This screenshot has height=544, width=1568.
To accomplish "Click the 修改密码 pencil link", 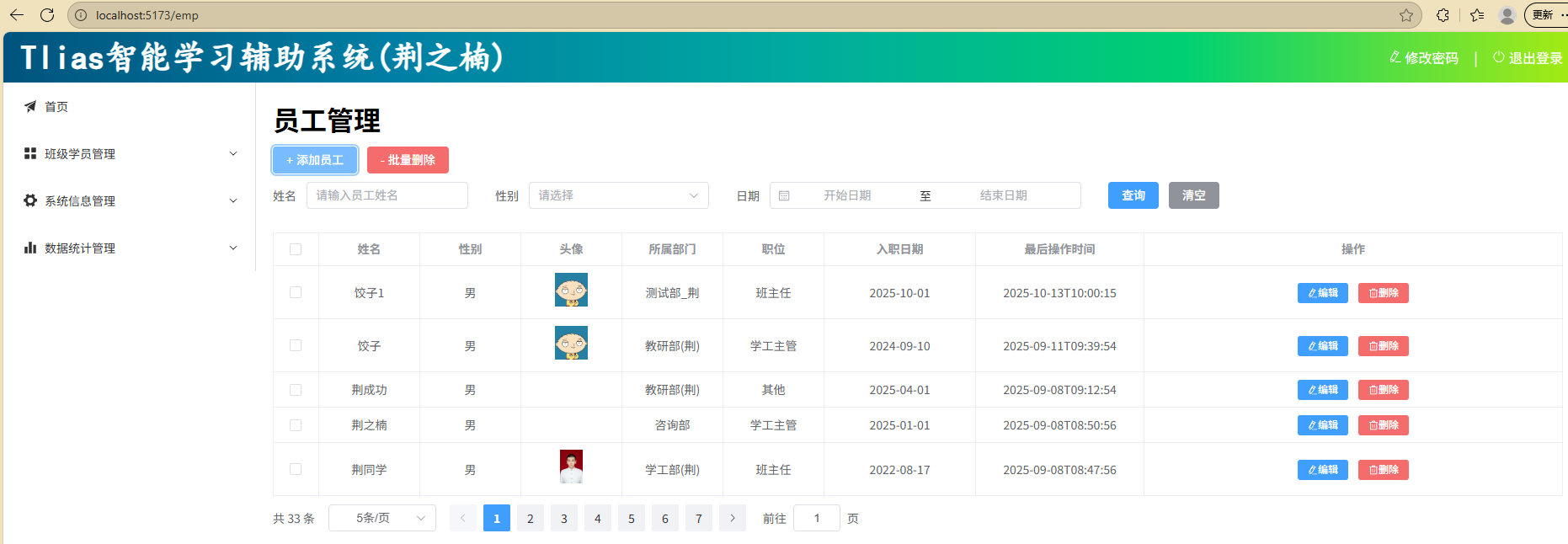I will pyautogui.click(x=1424, y=58).
